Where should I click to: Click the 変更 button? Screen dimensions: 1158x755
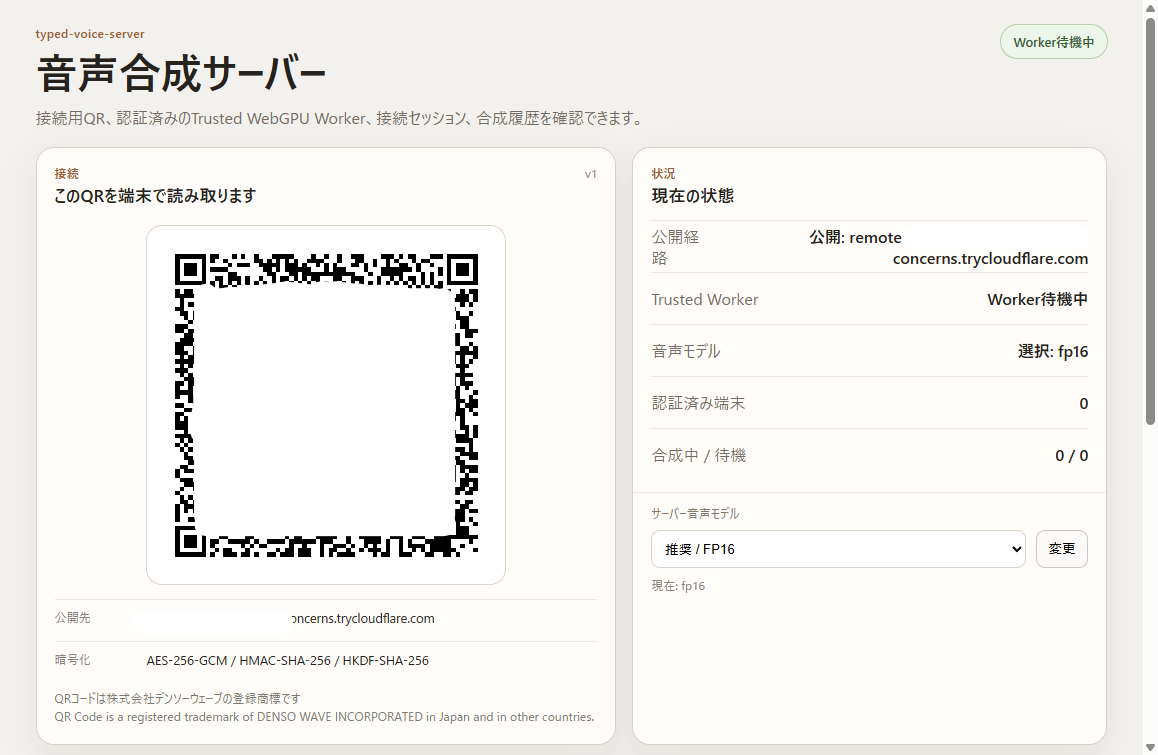pos(1061,549)
